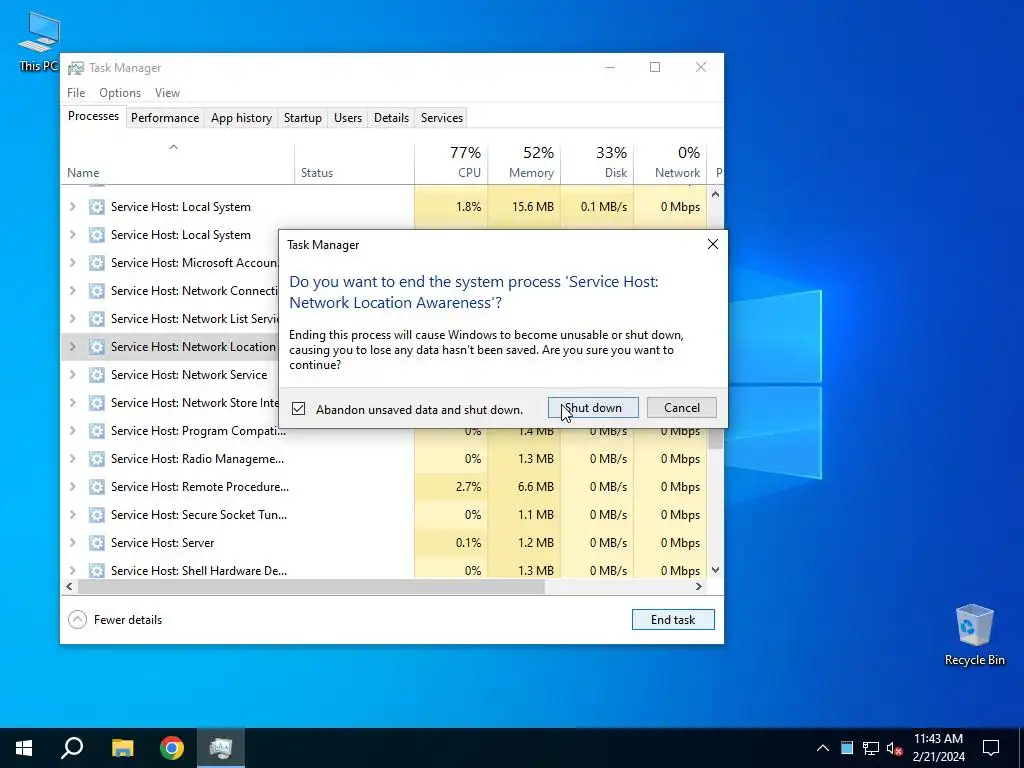Select the 15.6 MB memory value

pos(533,206)
